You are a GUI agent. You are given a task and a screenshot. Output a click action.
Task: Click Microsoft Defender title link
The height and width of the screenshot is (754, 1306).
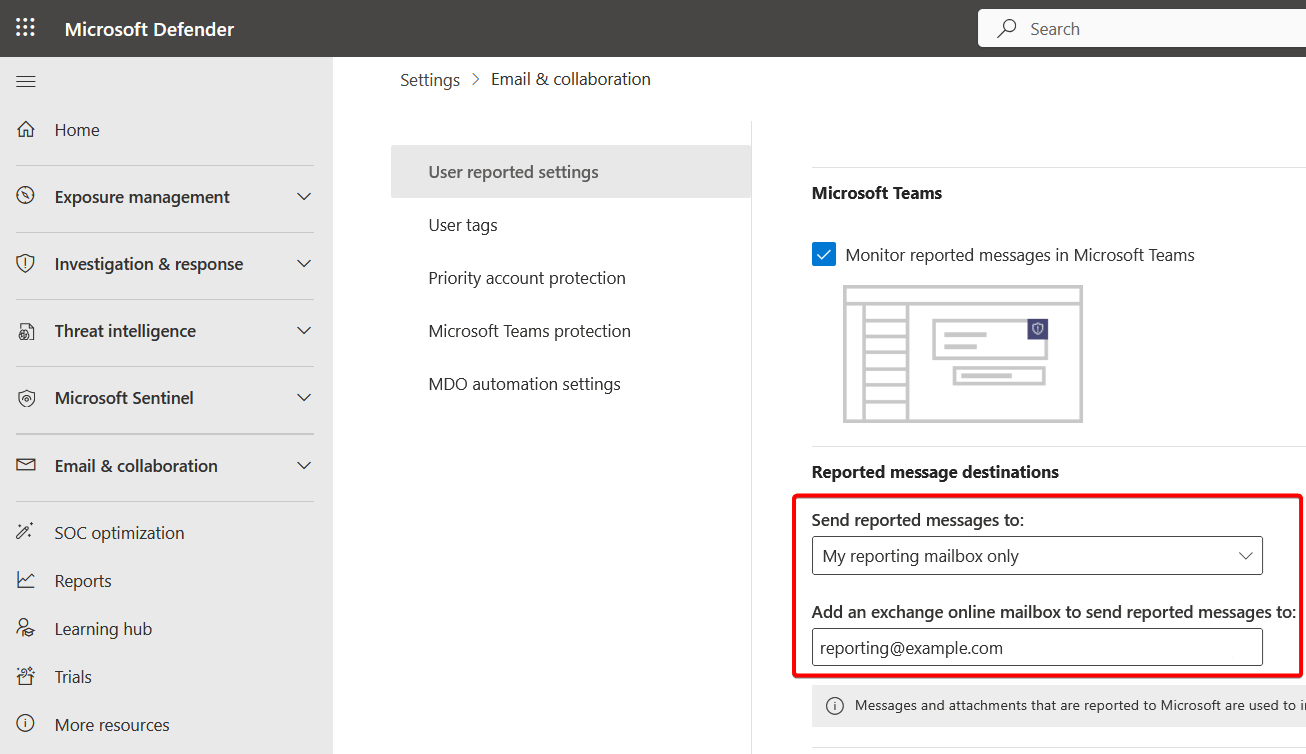(x=149, y=29)
